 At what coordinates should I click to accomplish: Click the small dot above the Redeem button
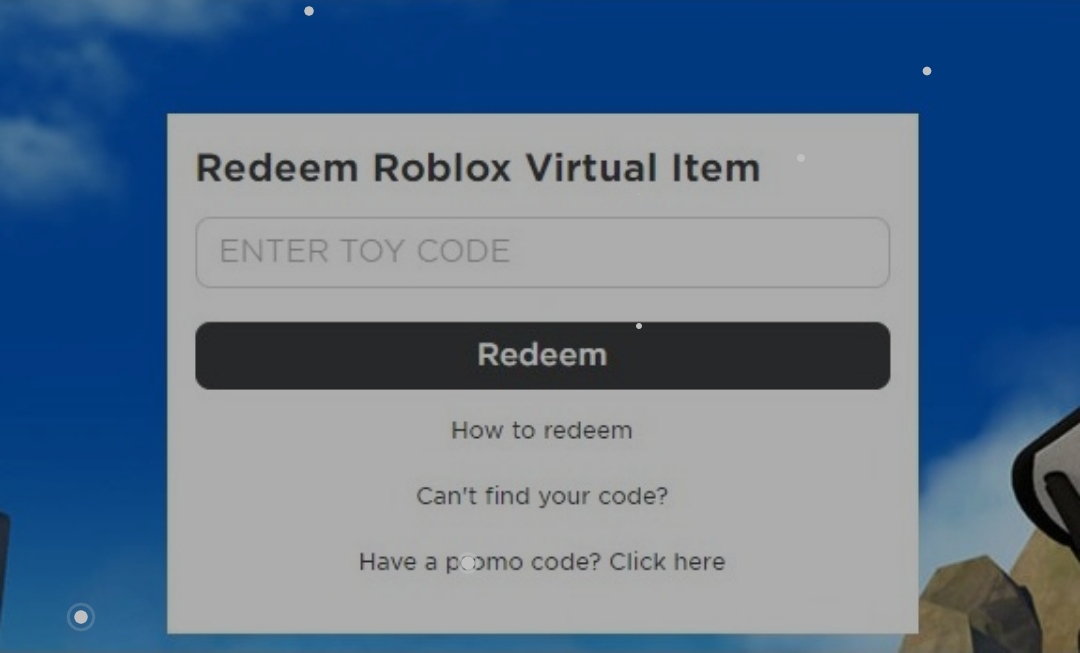coord(639,326)
